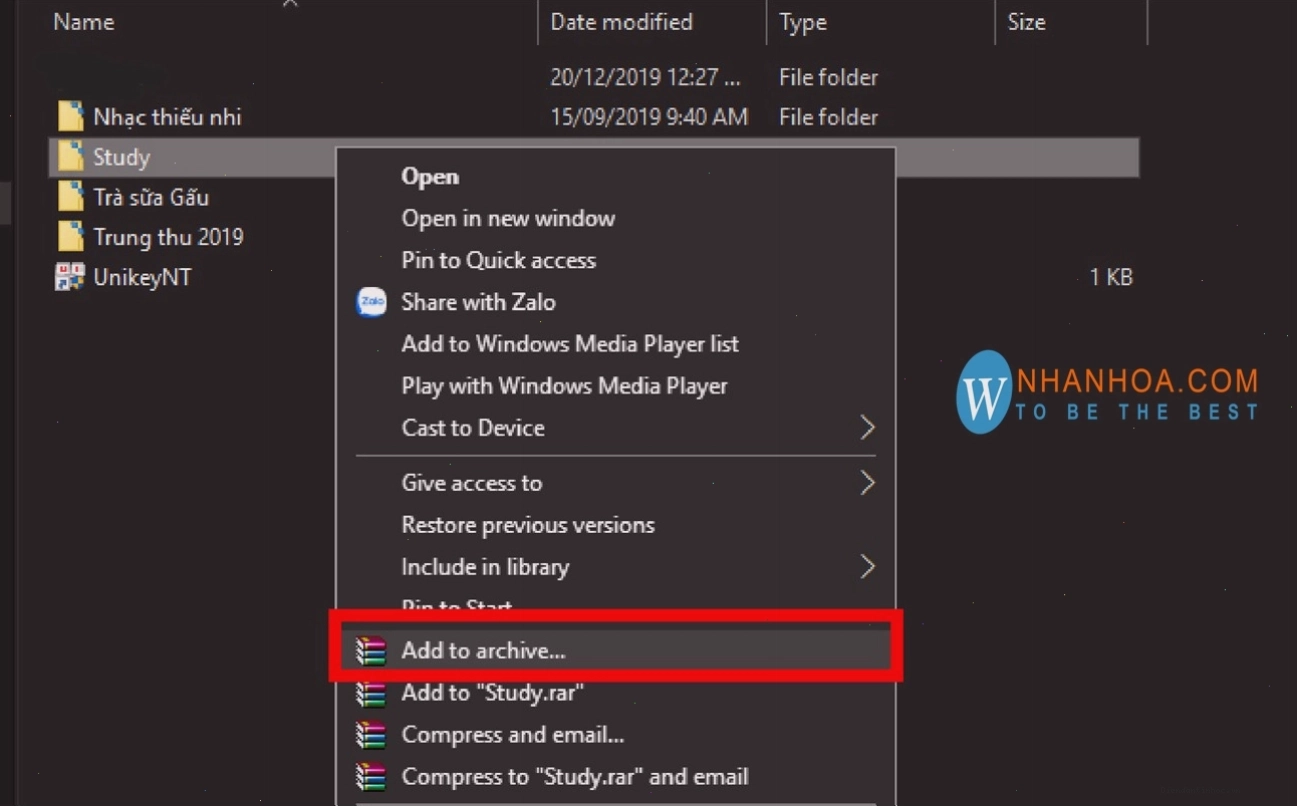Choose Open in new window

[x=508, y=218]
